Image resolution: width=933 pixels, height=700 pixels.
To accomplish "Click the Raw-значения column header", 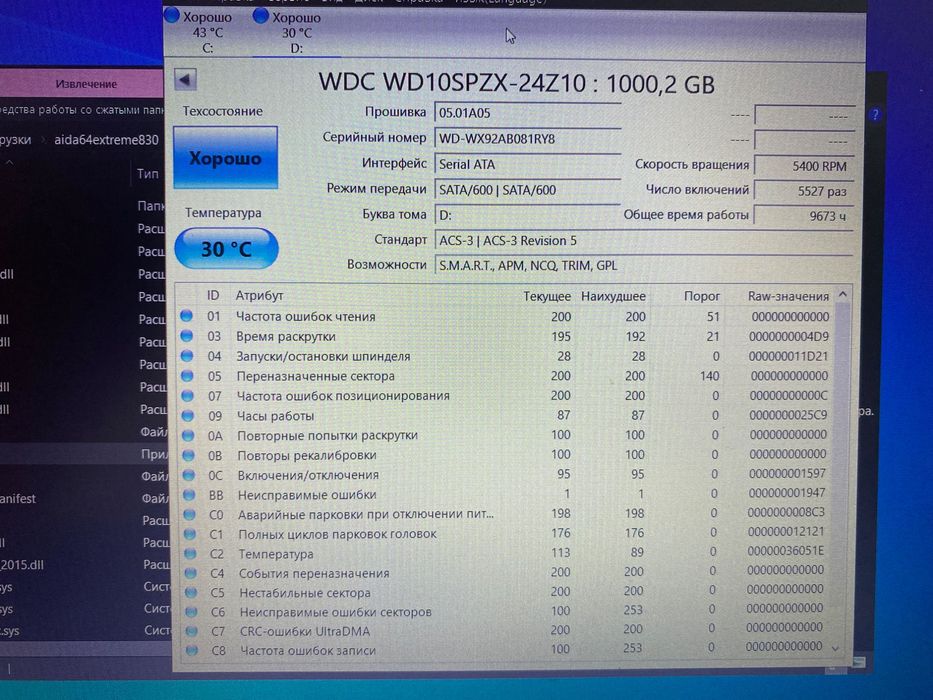I will [788, 296].
